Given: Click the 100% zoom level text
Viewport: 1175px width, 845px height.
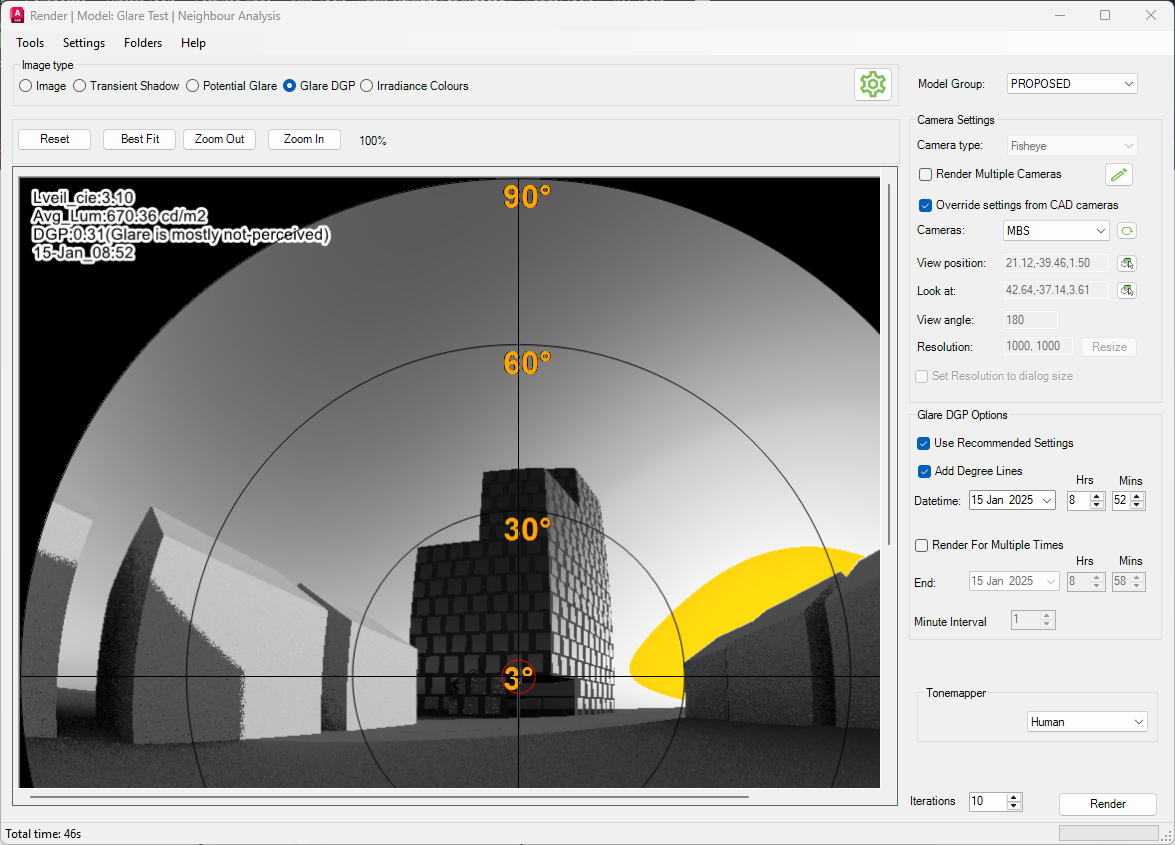Looking at the screenshot, I should click(372, 141).
